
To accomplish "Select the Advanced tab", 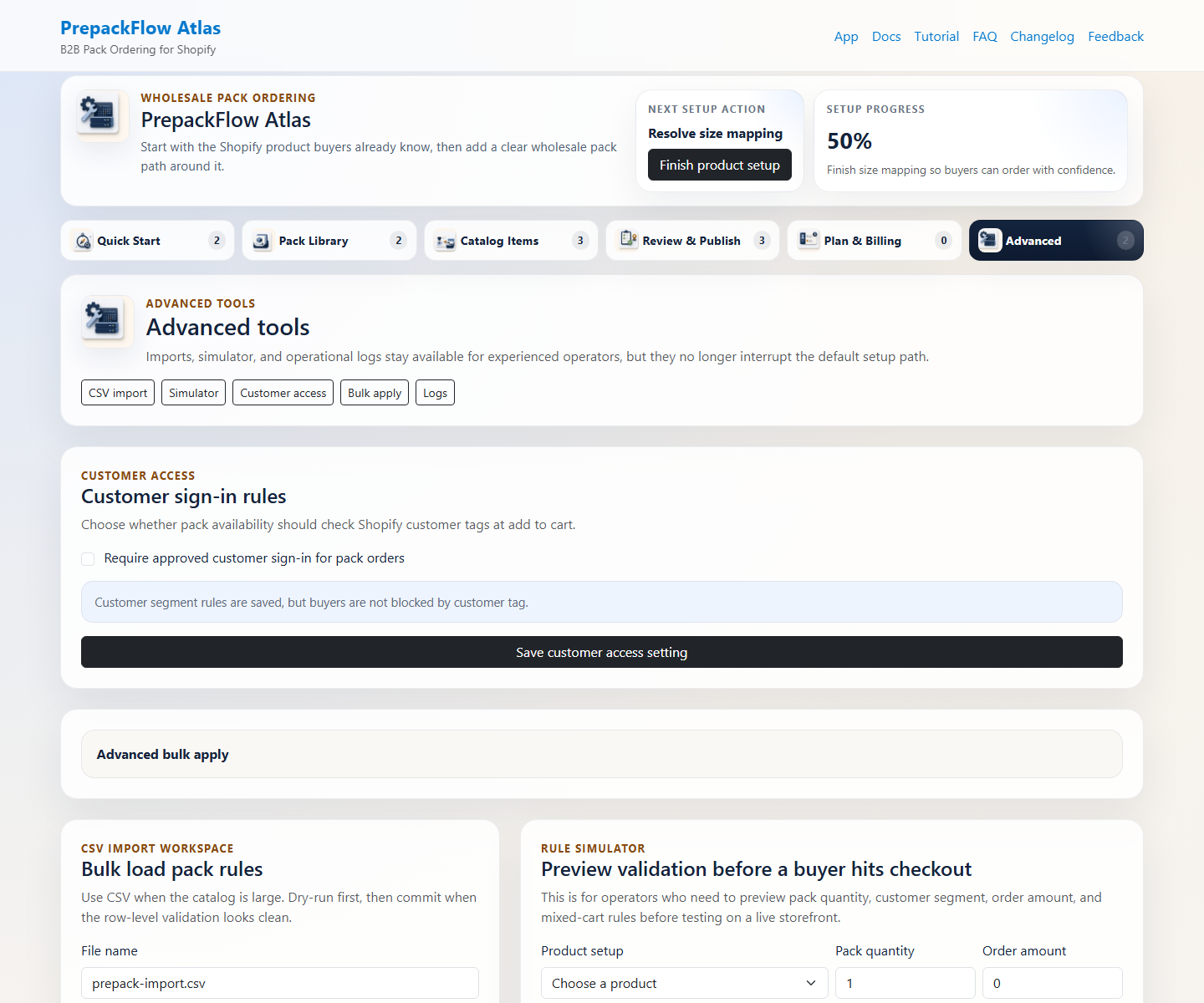I will [1056, 241].
